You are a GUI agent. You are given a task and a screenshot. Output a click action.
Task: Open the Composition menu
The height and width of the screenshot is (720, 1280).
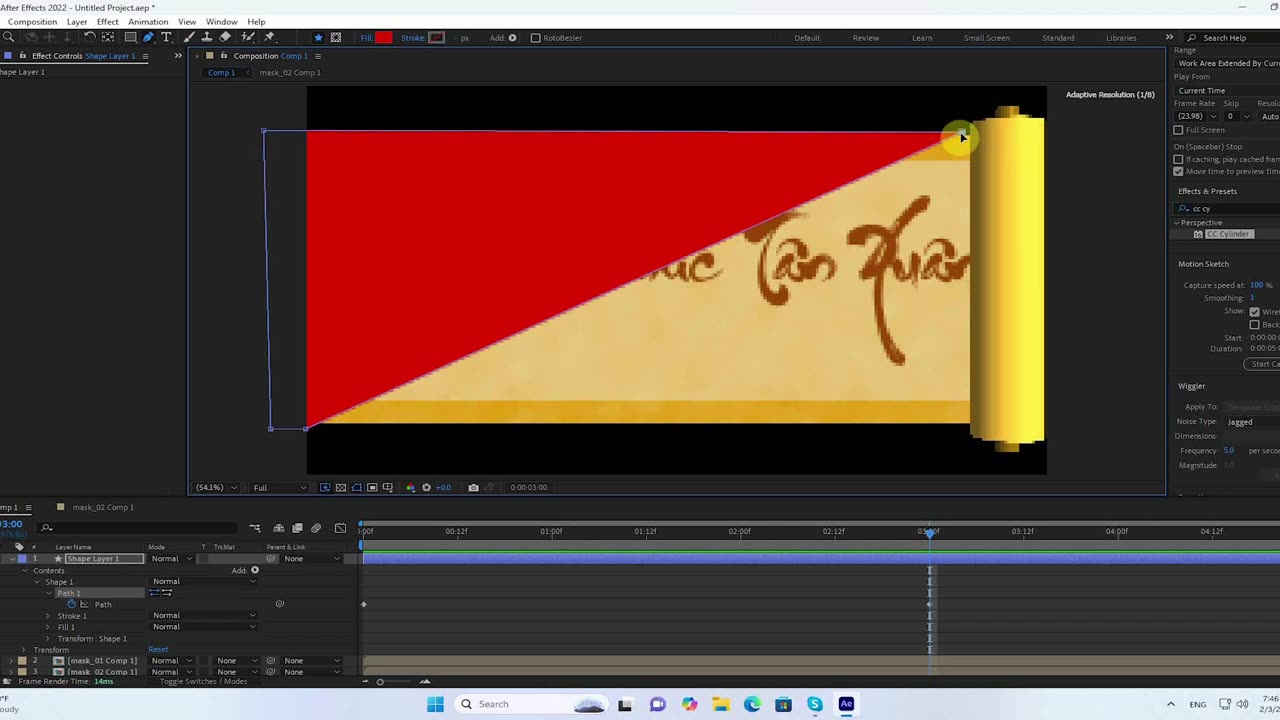[32, 21]
